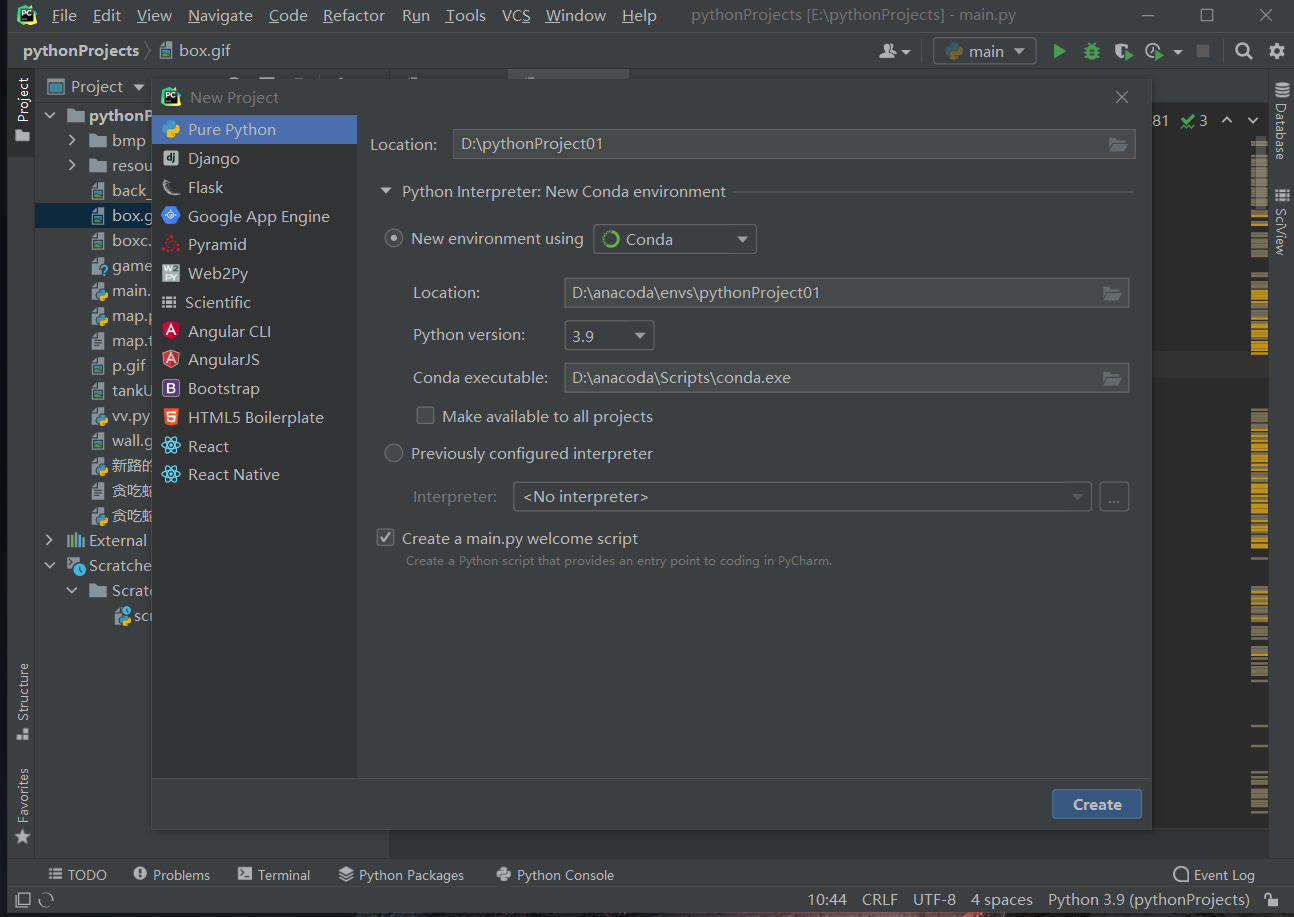Open the Navigate menu

220,16
